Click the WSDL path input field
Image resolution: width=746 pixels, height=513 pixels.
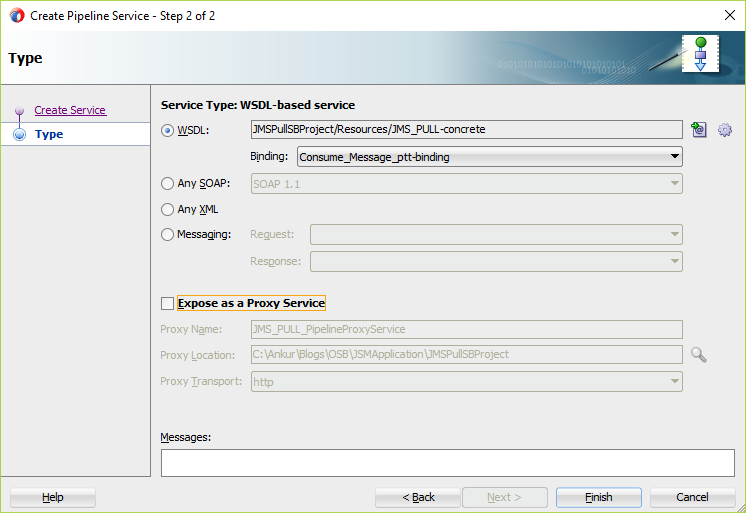coord(467,129)
